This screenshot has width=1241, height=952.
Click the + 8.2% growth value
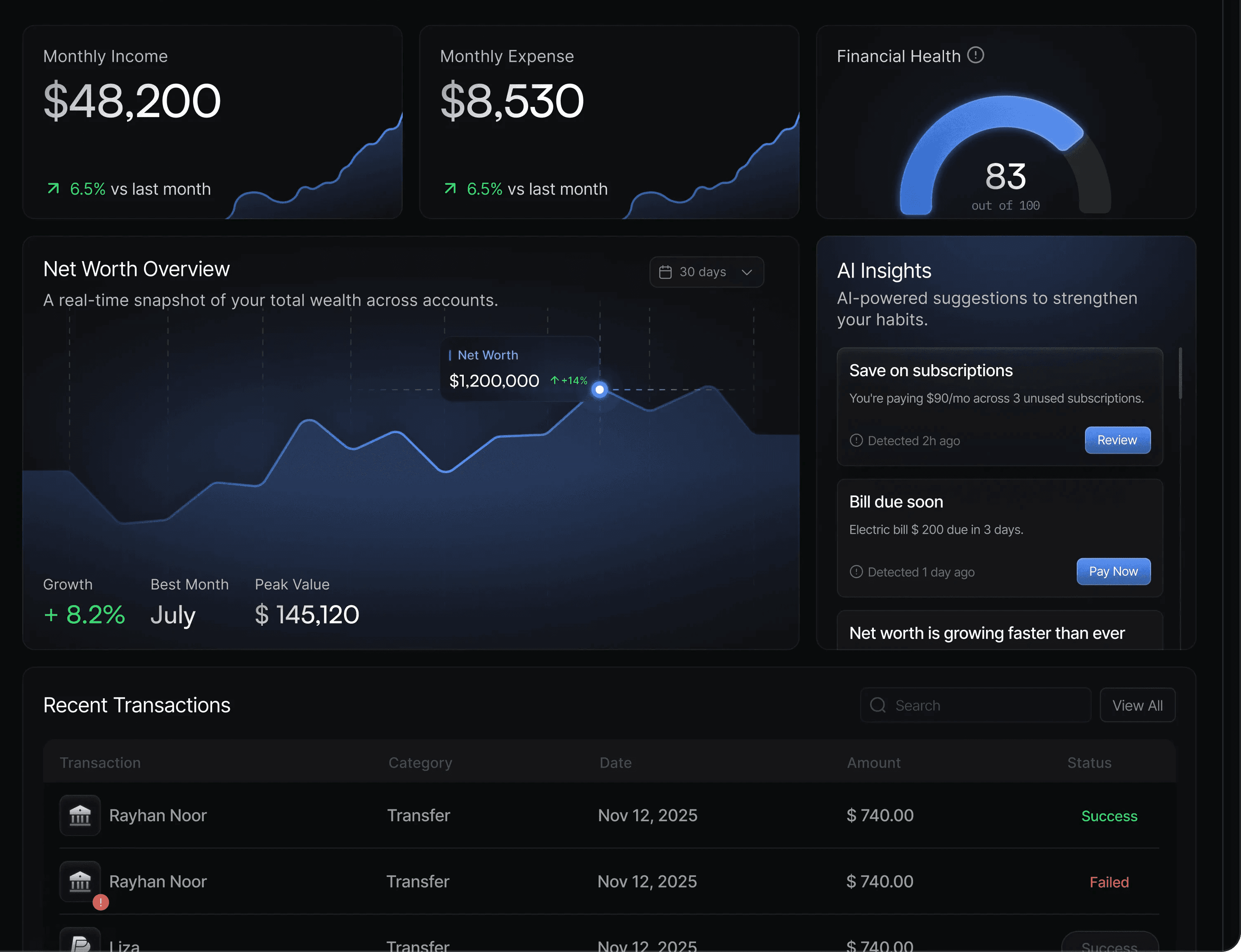[x=84, y=614]
